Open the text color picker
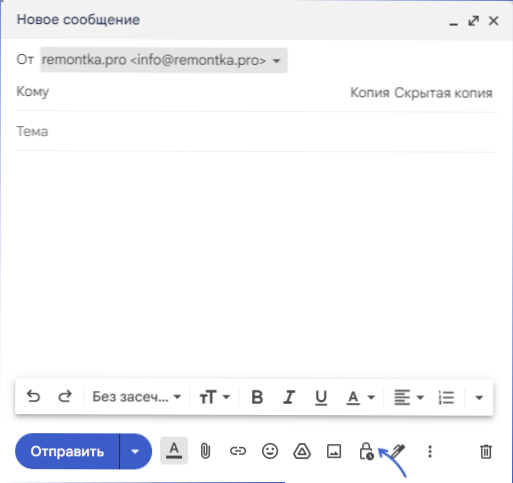 pos(361,397)
